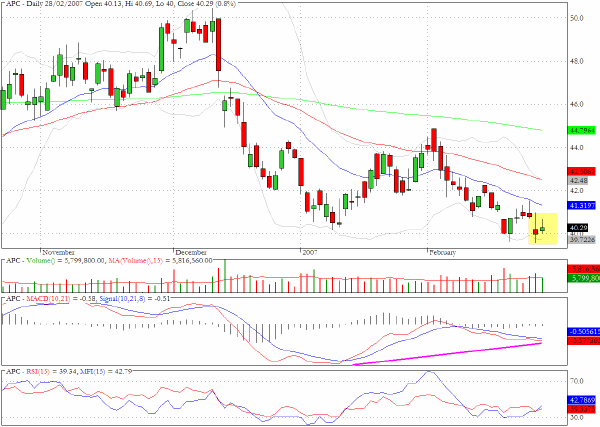Click the December date axis label
The width and height of the screenshot is (600, 427).
pyautogui.click(x=191, y=253)
